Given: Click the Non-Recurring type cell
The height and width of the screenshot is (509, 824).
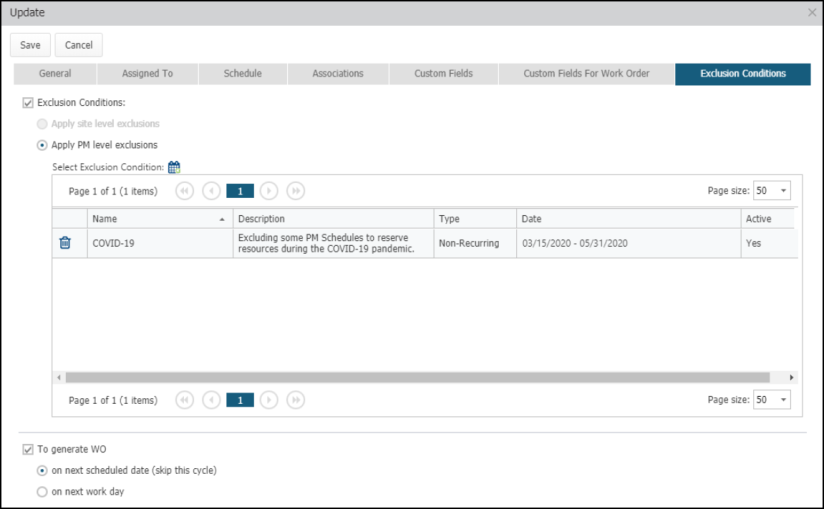Looking at the screenshot, I should pyautogui.click(x=475, y=243).
